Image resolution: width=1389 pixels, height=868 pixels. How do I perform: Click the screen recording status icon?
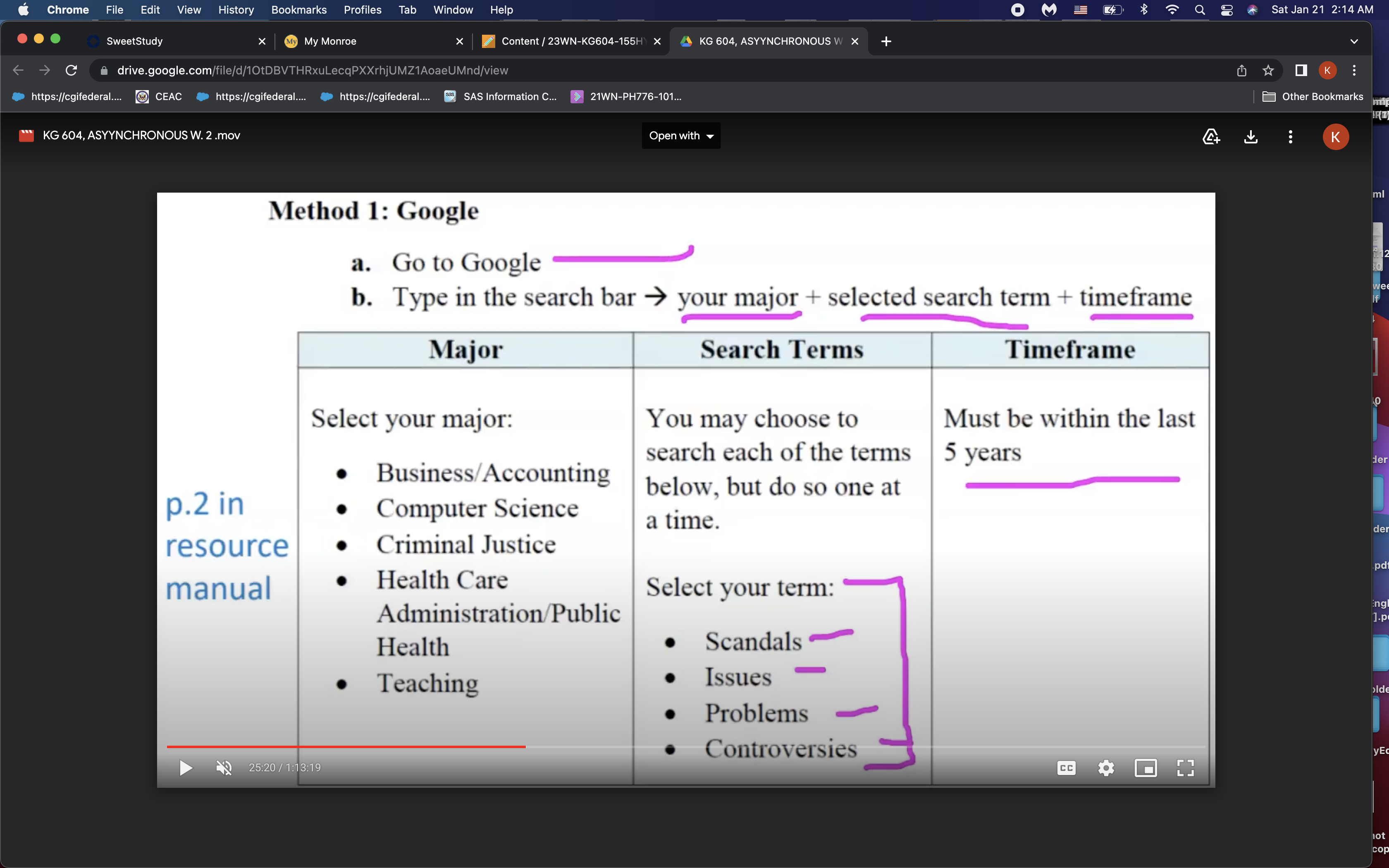pos(1017,10)
